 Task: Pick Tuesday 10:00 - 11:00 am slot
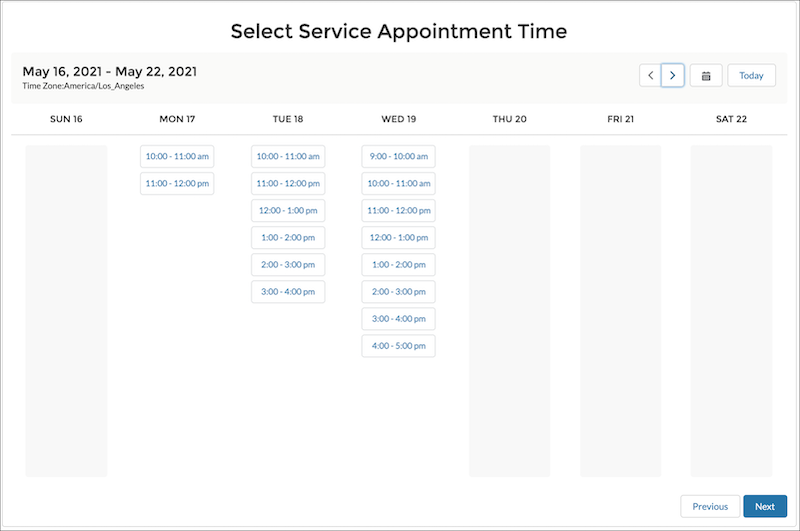[x=288, y=157]
